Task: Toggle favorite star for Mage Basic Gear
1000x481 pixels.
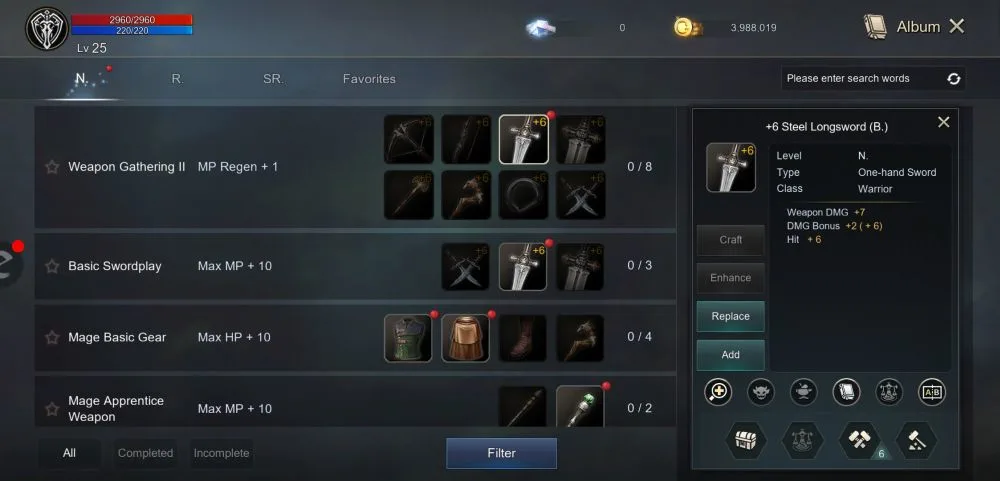Action: tap(52, 337)
